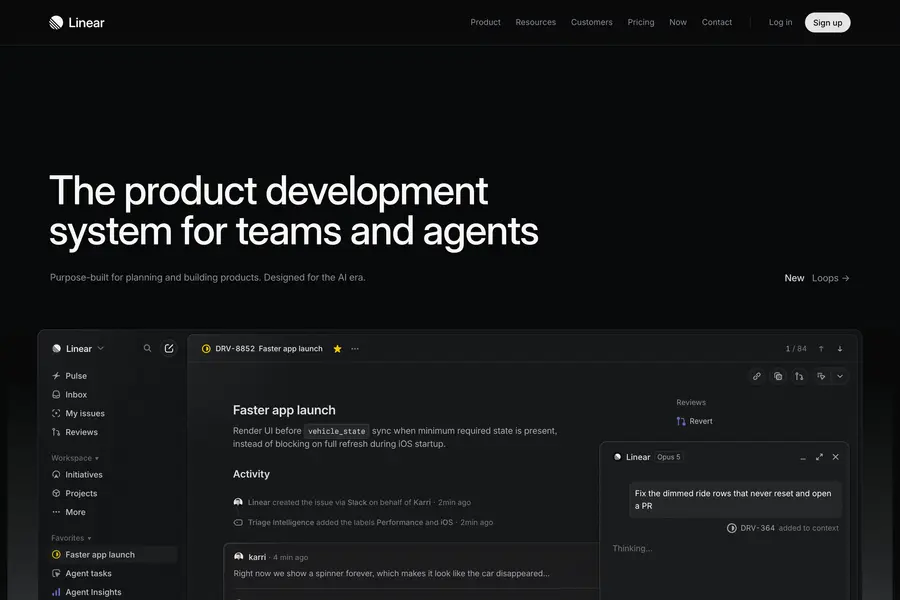Open Pulse in the sidebar
Image resolution: width=900 pixels, height=600 pixels.
[x=69, y=376]
